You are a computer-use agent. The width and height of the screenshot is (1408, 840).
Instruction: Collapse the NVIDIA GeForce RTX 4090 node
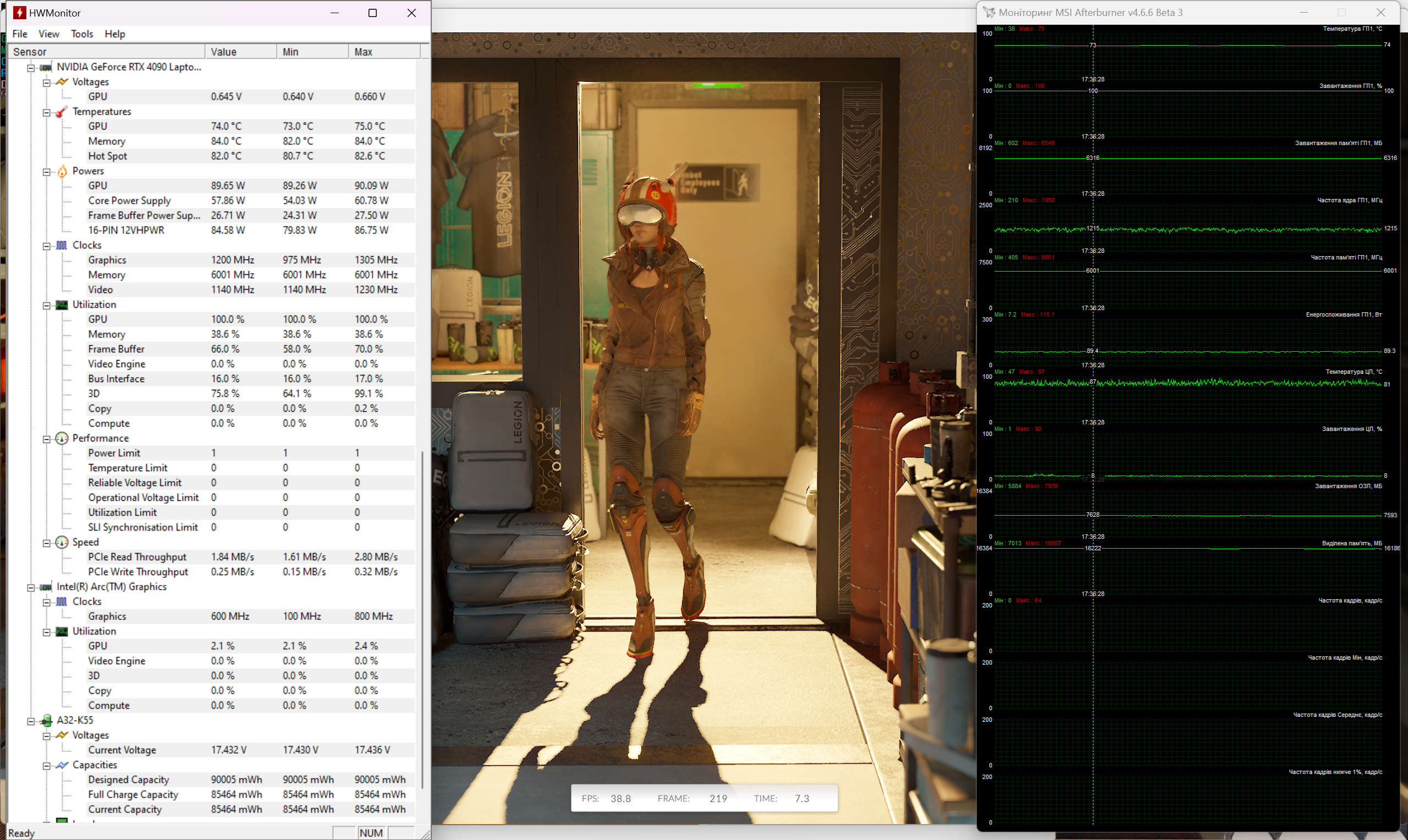31,68
